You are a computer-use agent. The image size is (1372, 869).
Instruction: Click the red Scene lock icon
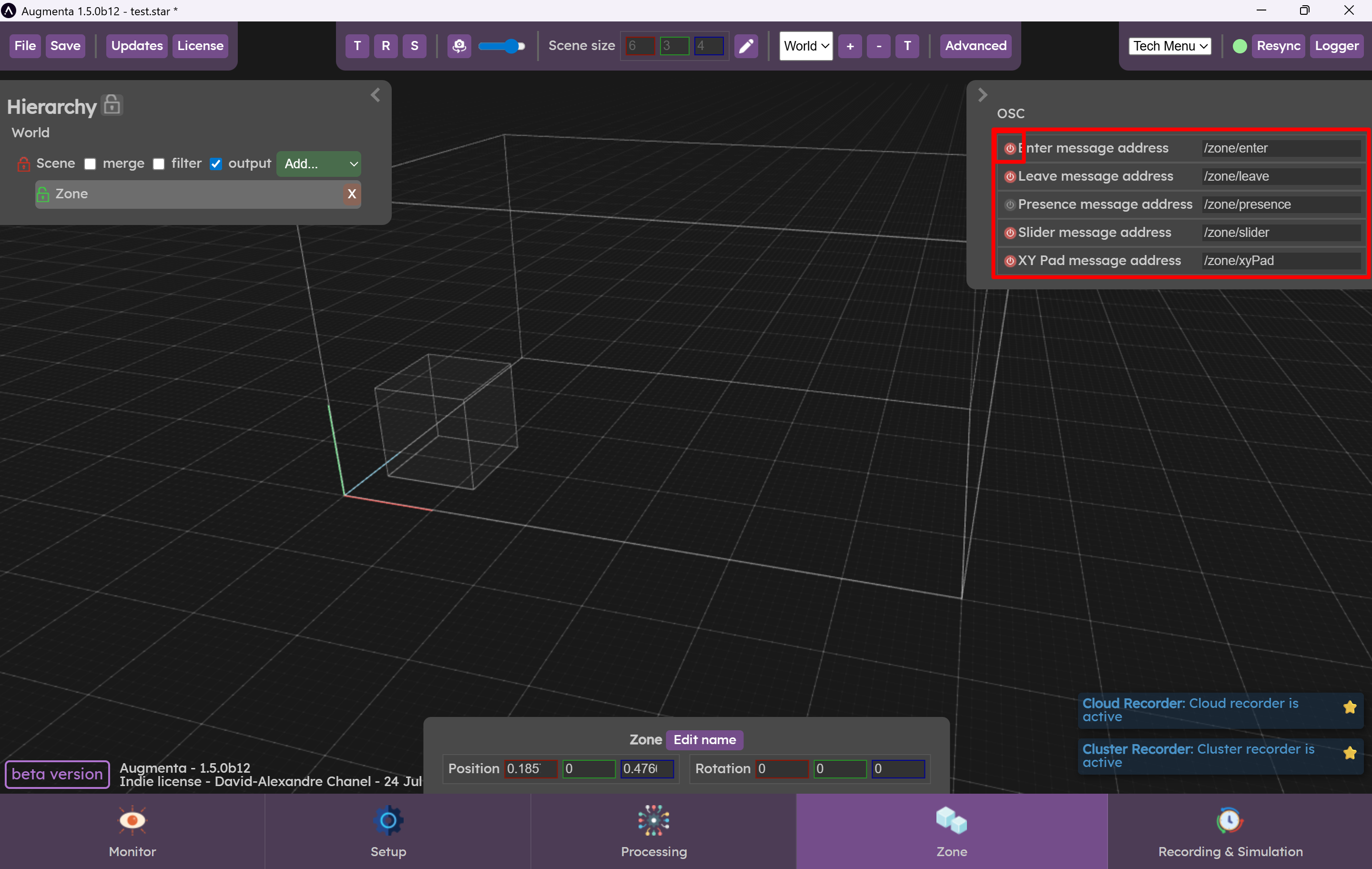click(23, 164)
